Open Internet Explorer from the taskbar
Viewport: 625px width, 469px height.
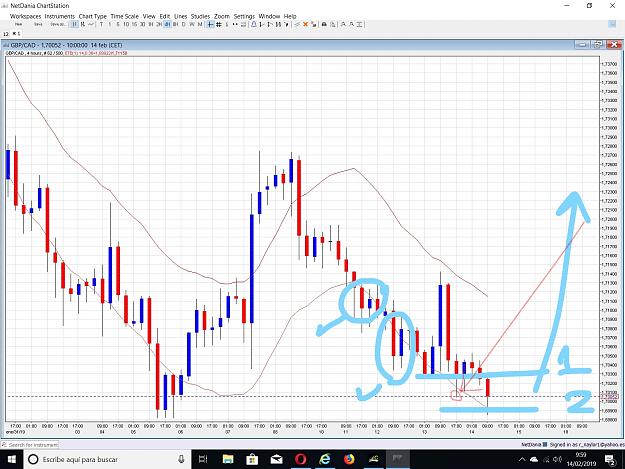click(325, 459)
